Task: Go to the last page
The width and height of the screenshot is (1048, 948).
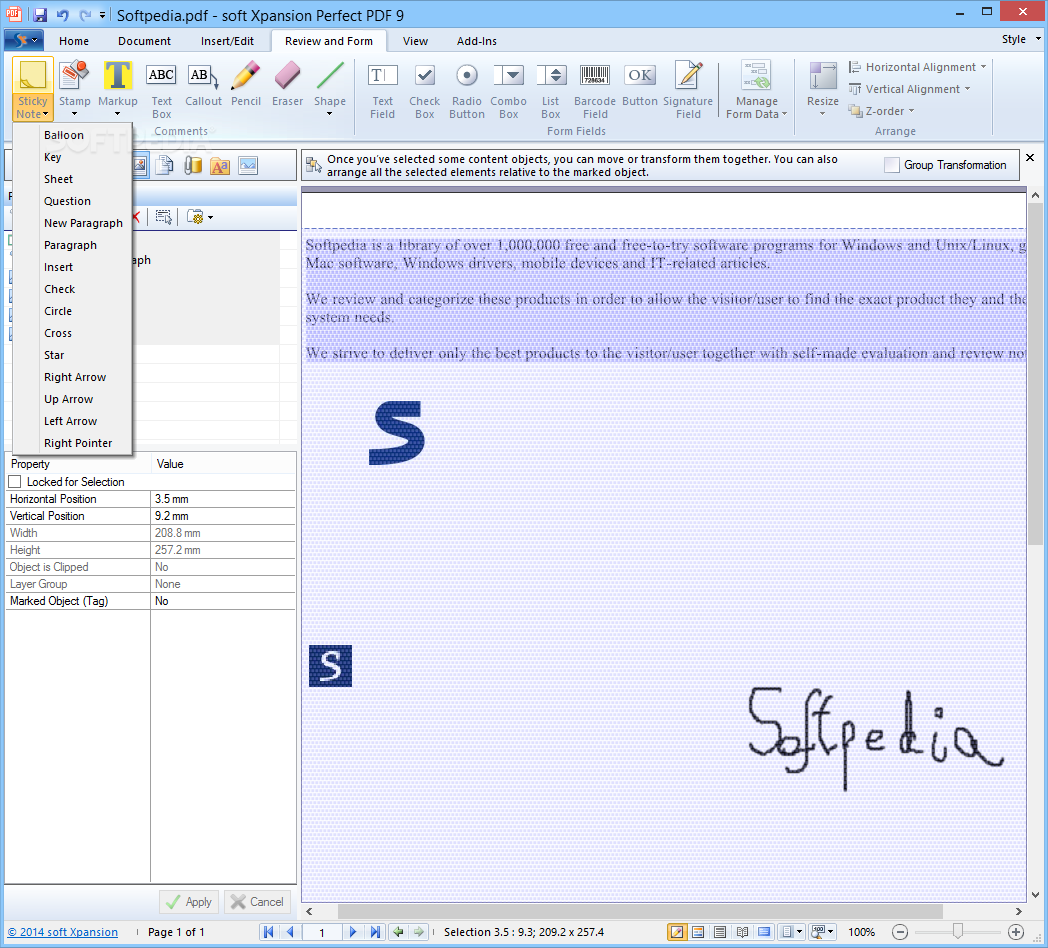Action: 375,931
